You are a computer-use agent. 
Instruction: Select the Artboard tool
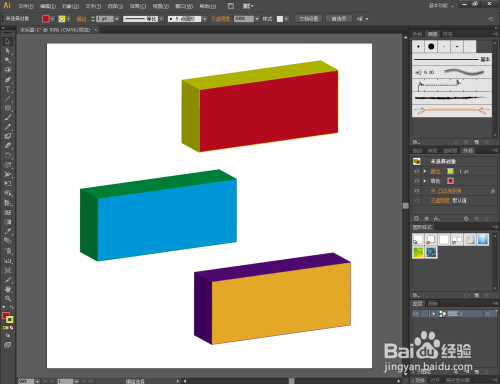(8, 270)
